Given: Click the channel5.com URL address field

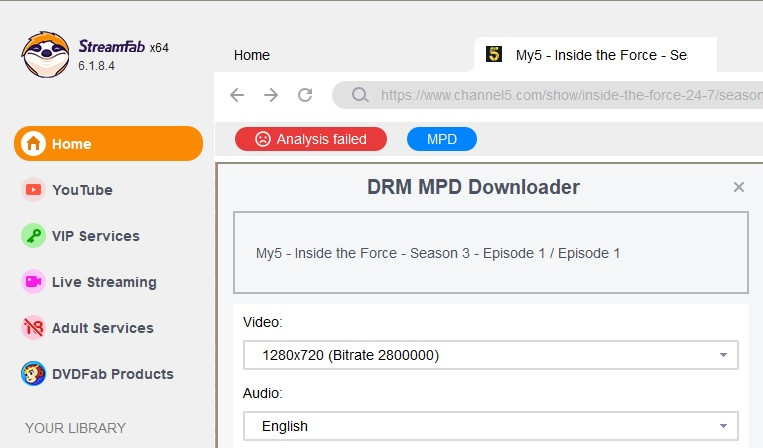Looking at the screenshot, I should [560, 96].
